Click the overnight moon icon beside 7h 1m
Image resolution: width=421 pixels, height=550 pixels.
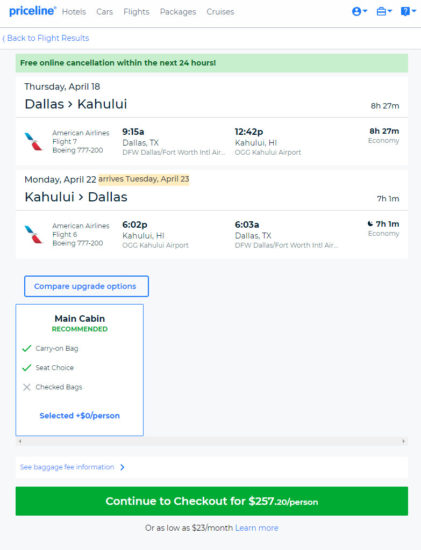(x=370, y=223)
